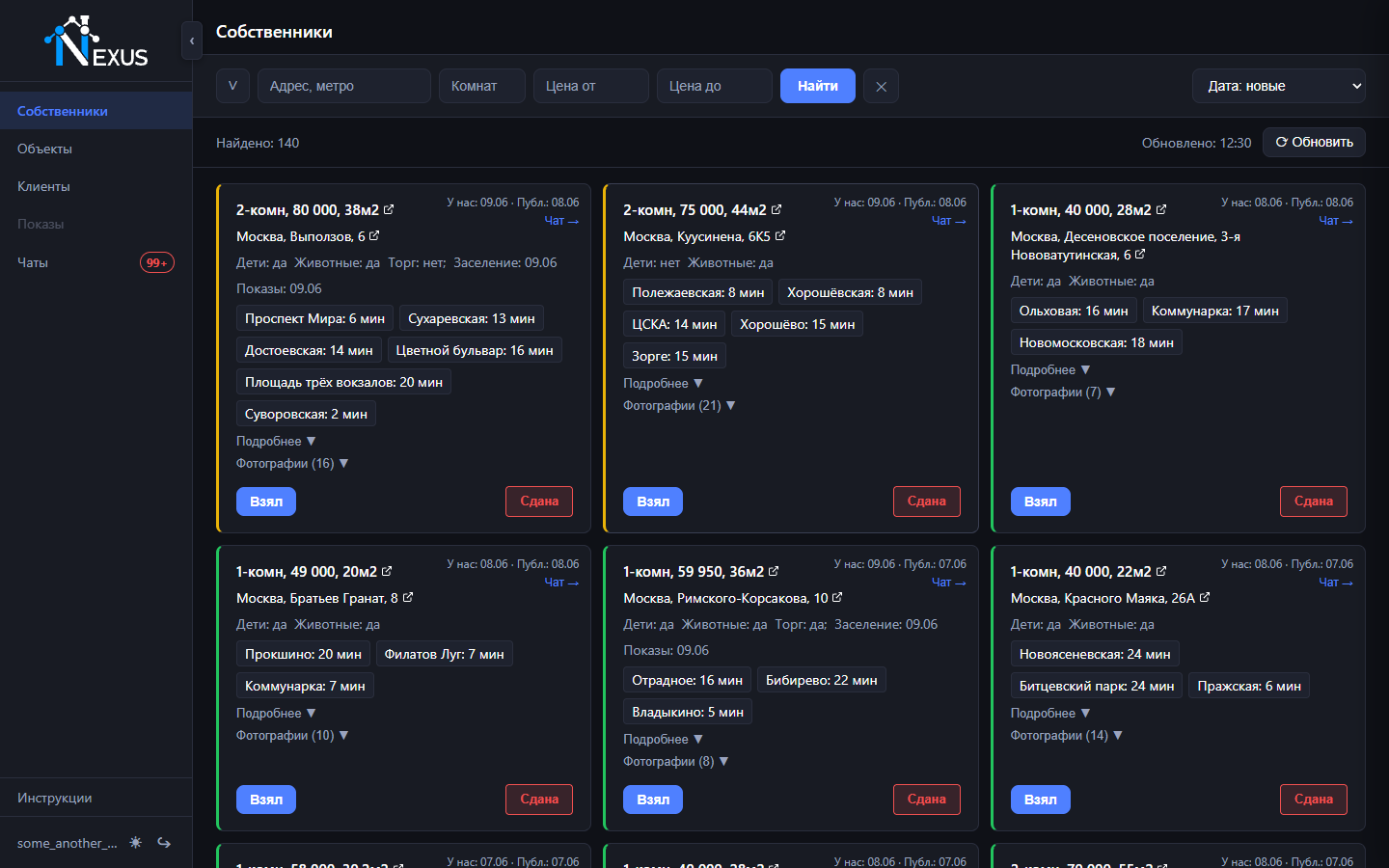Expand the V filter toggle
This screenshot has height=868, width=1389.
232,86
